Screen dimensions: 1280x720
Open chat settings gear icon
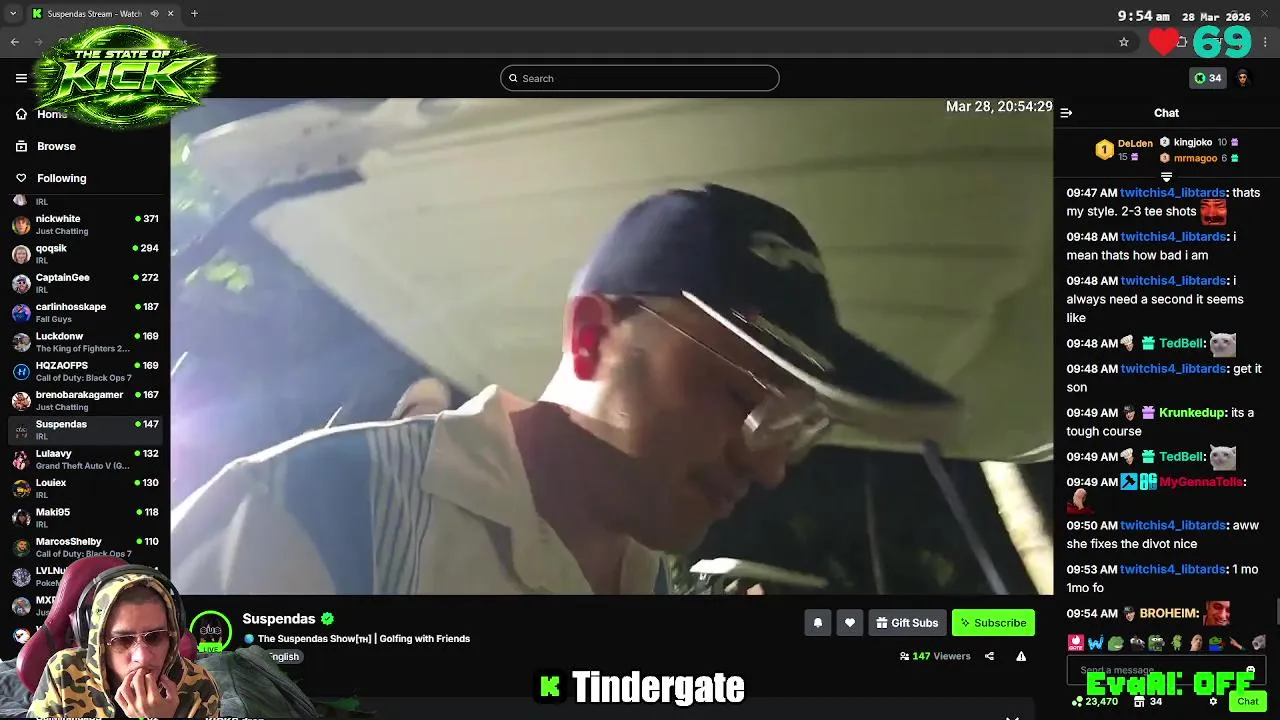click(x=1213, y=702)
